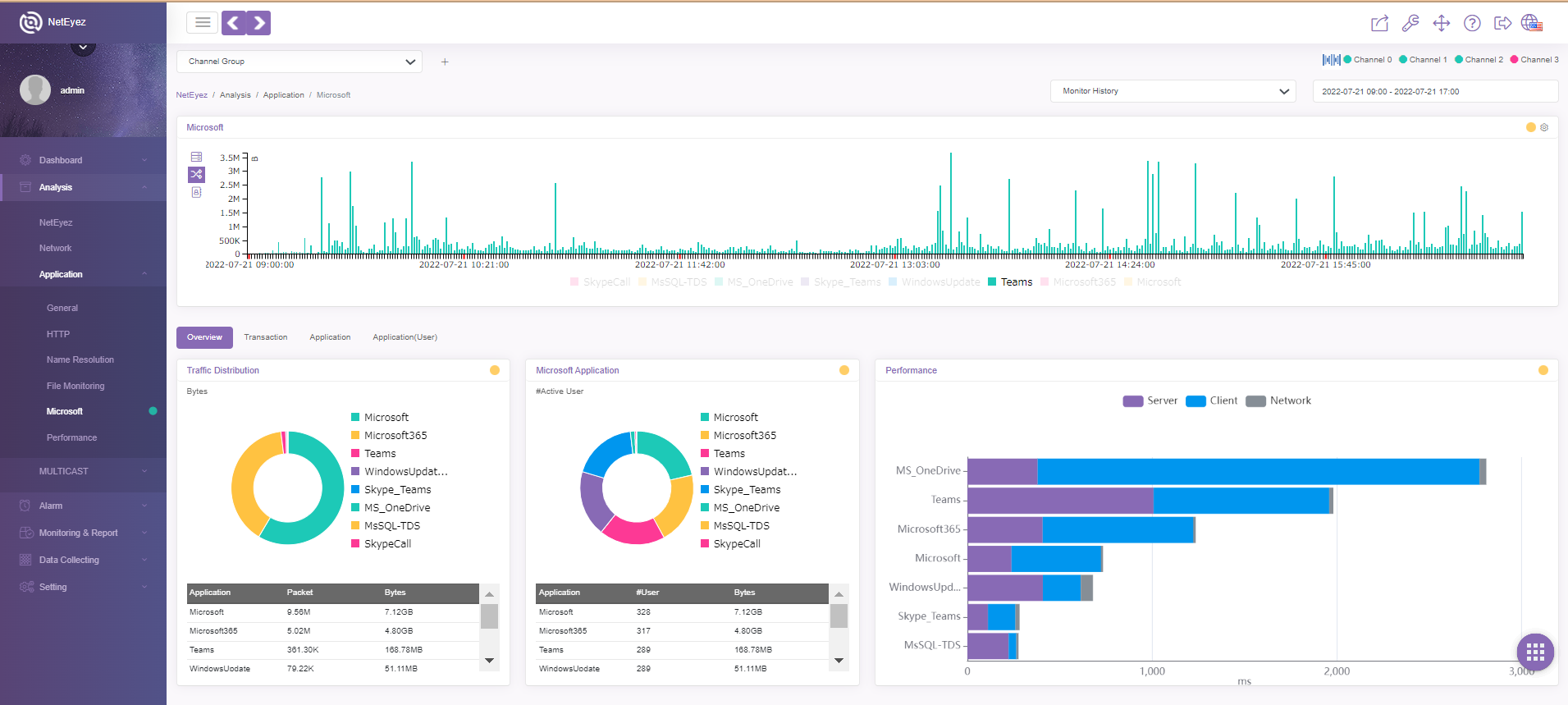The image size is (1568, 705).
Task: Click the Monitoring & Report sidebar icon
Action: pyautogui.click(x=26, y=533)
